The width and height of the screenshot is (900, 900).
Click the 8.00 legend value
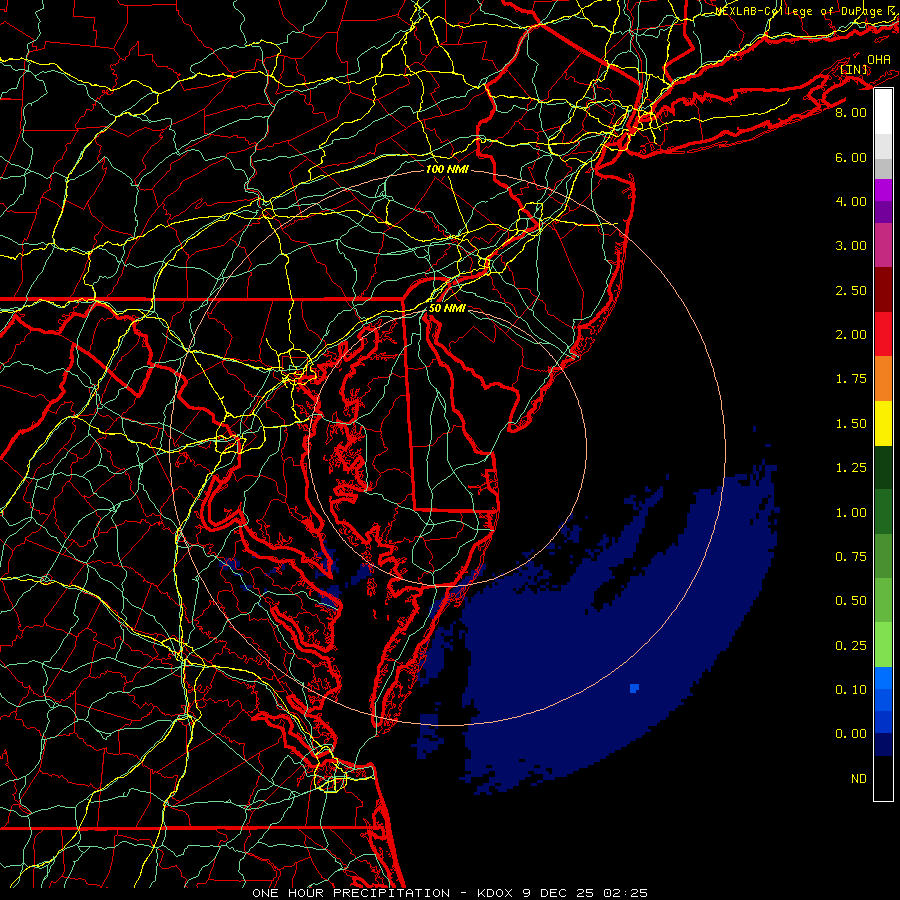[x=851, y=112]
